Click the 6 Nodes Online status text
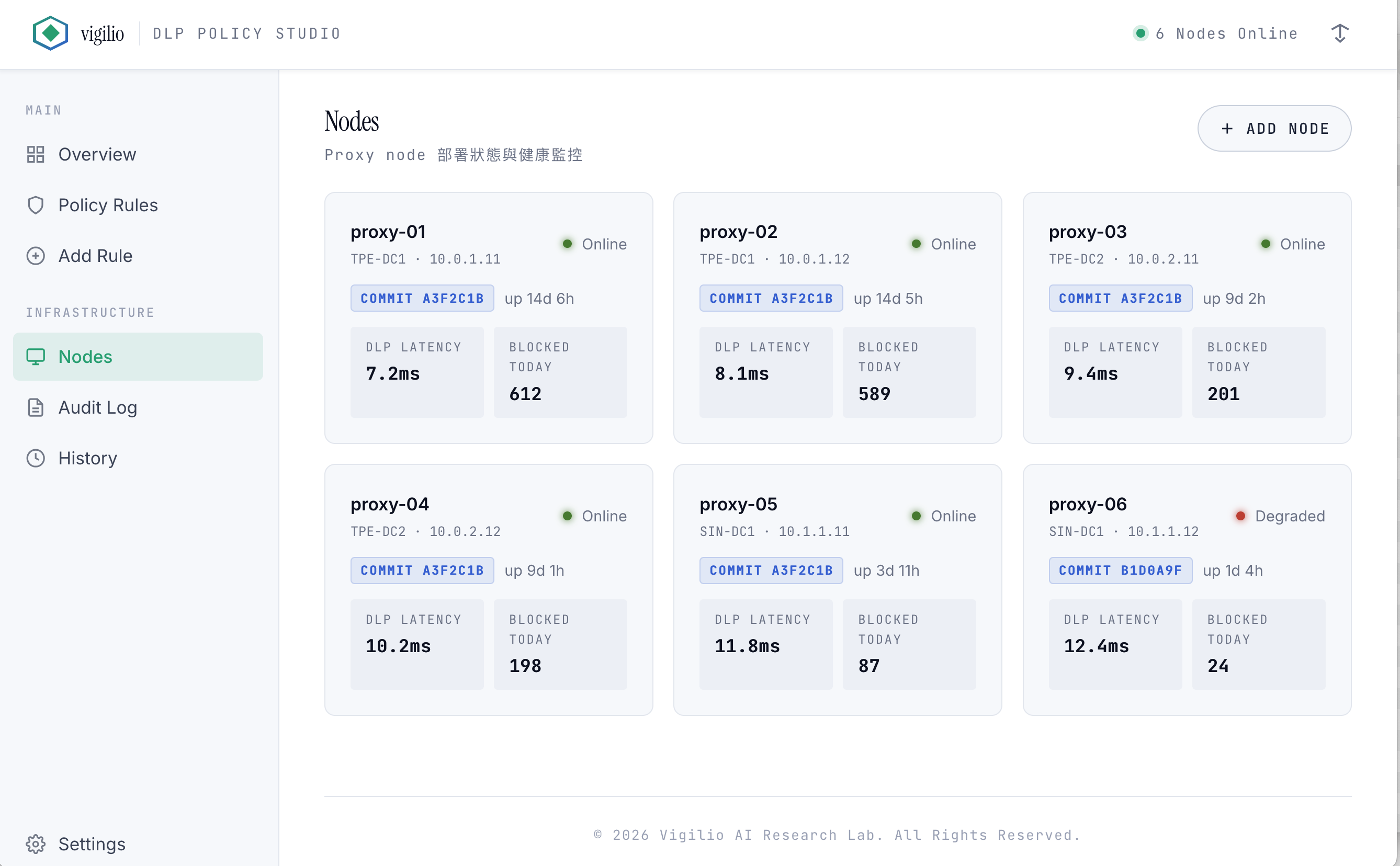 pyautogui.click(x=1226, y=34)
